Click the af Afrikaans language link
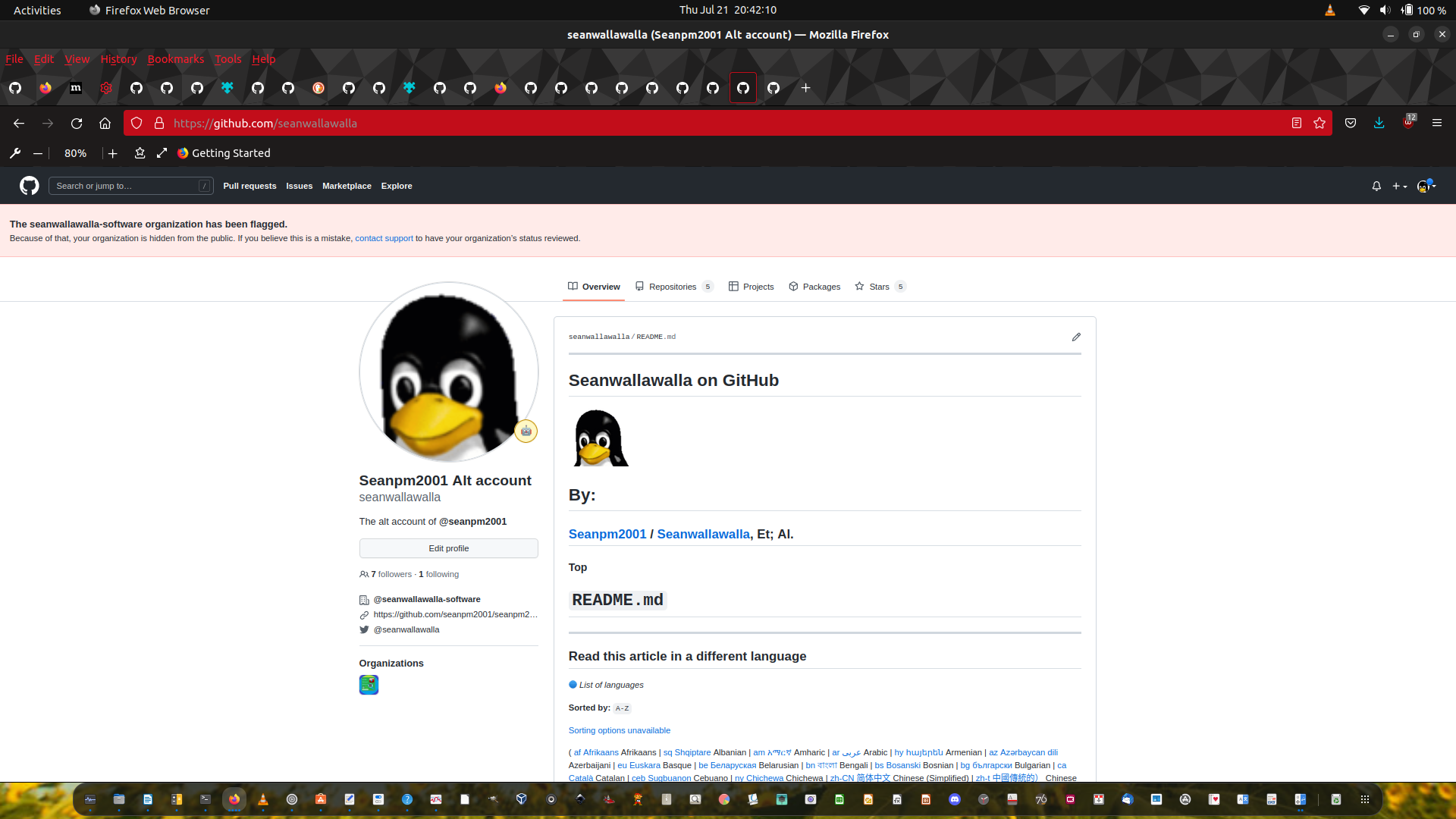The height and width of the screenshot is (819, 1456). point(596,752)
